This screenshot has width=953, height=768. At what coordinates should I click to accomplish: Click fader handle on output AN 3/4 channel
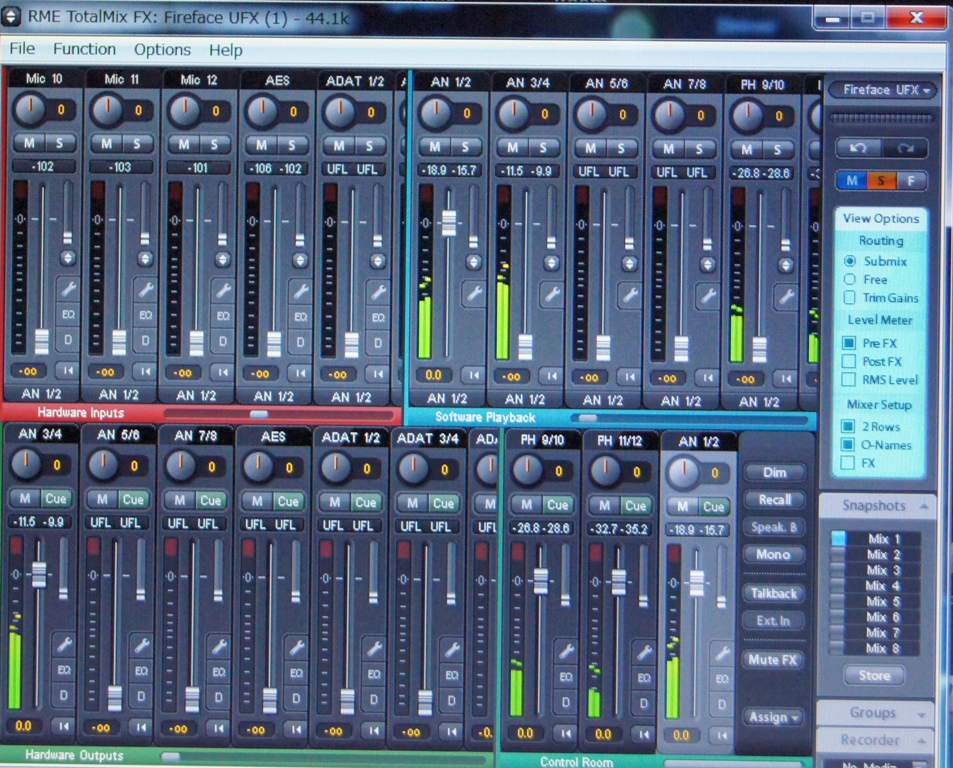coord(39,575)
